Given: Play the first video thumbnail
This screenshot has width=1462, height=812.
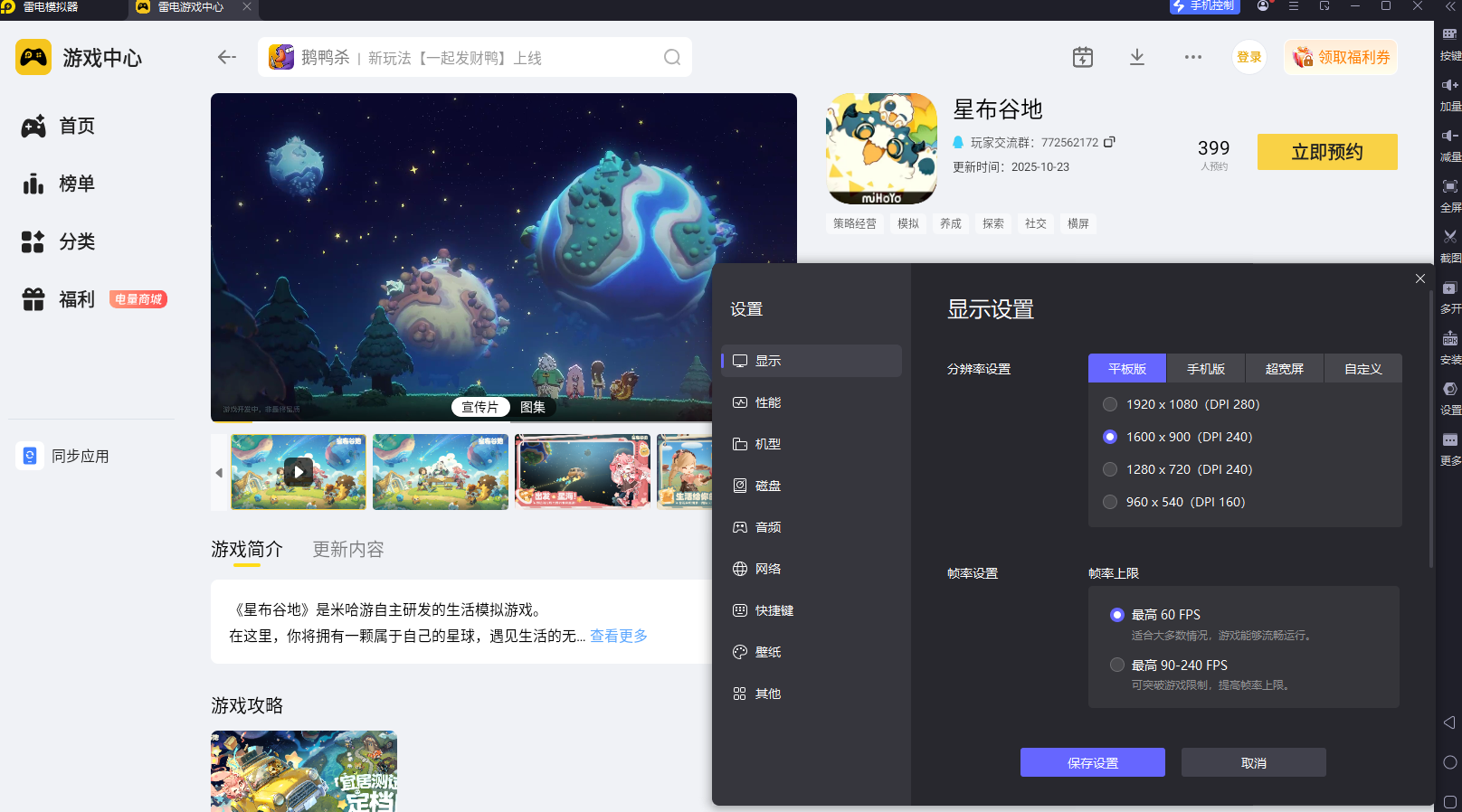Looking at the screenshot, I should click(x=299, y=471).
